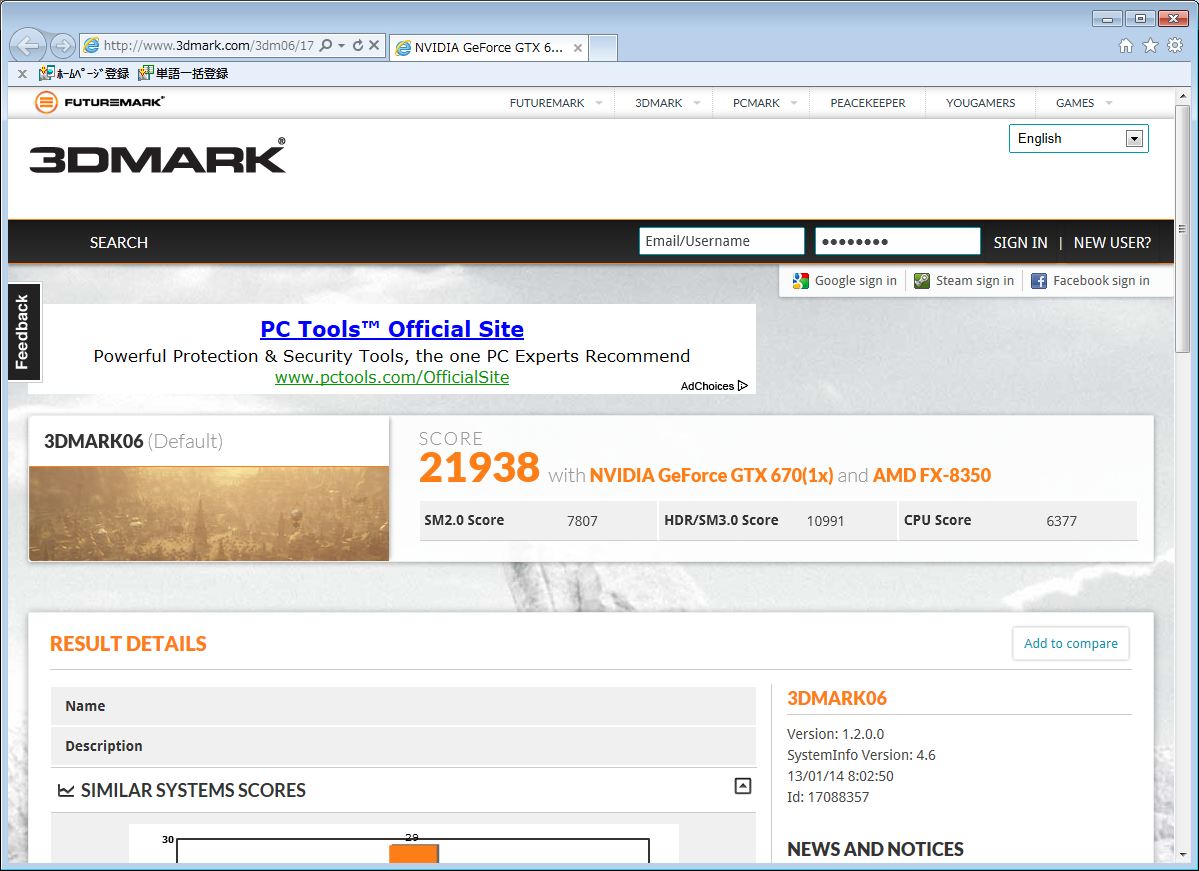Click the 3DMARK logo

click(x=158, y=156)
